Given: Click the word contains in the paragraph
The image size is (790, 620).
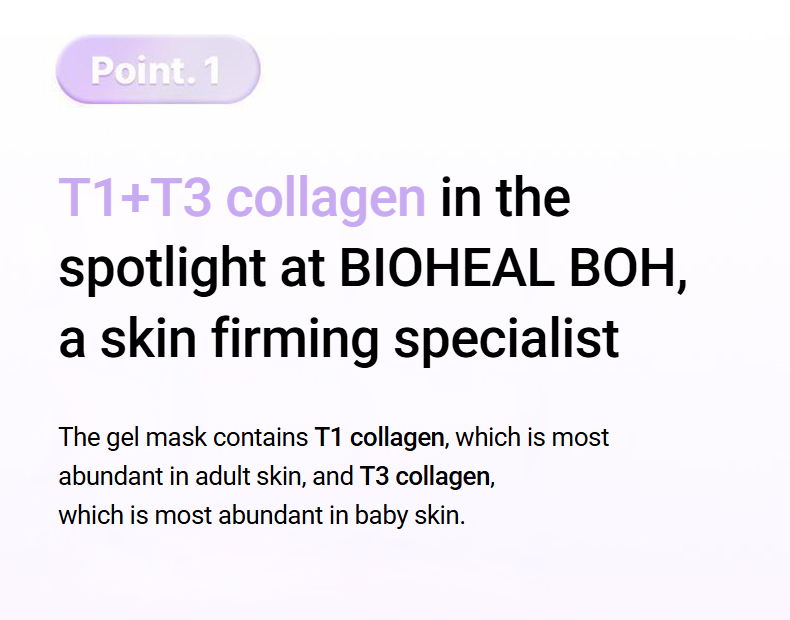Looking at the screenshot, I should [x=260, y=437].
